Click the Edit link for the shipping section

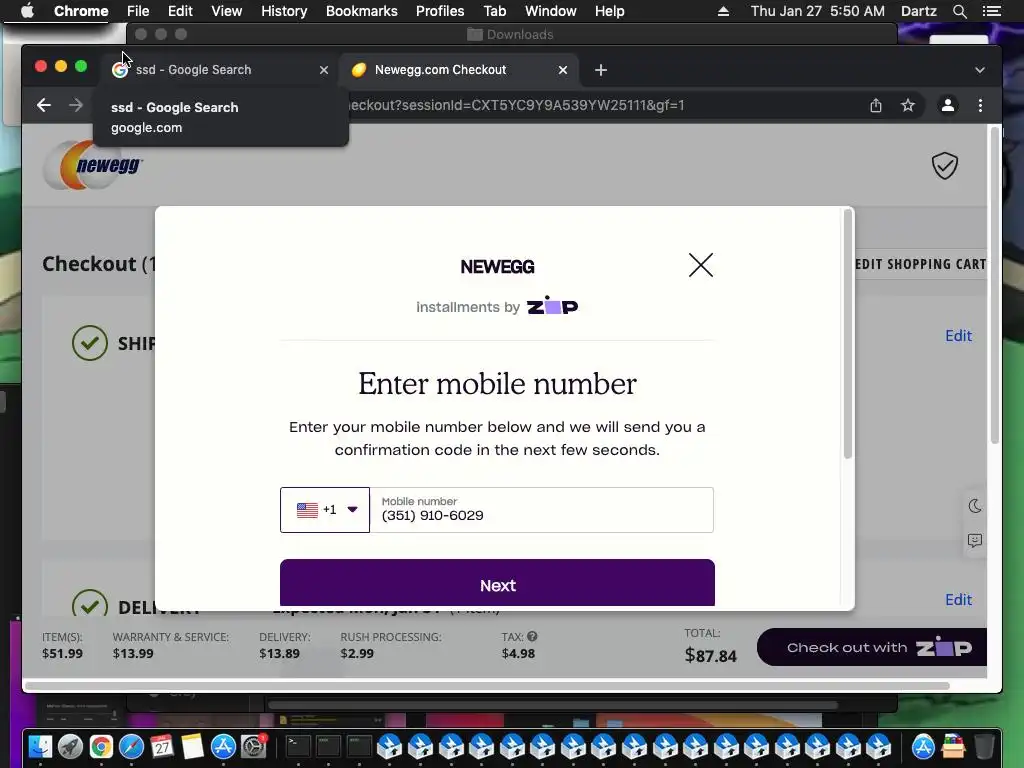[958, 336]
